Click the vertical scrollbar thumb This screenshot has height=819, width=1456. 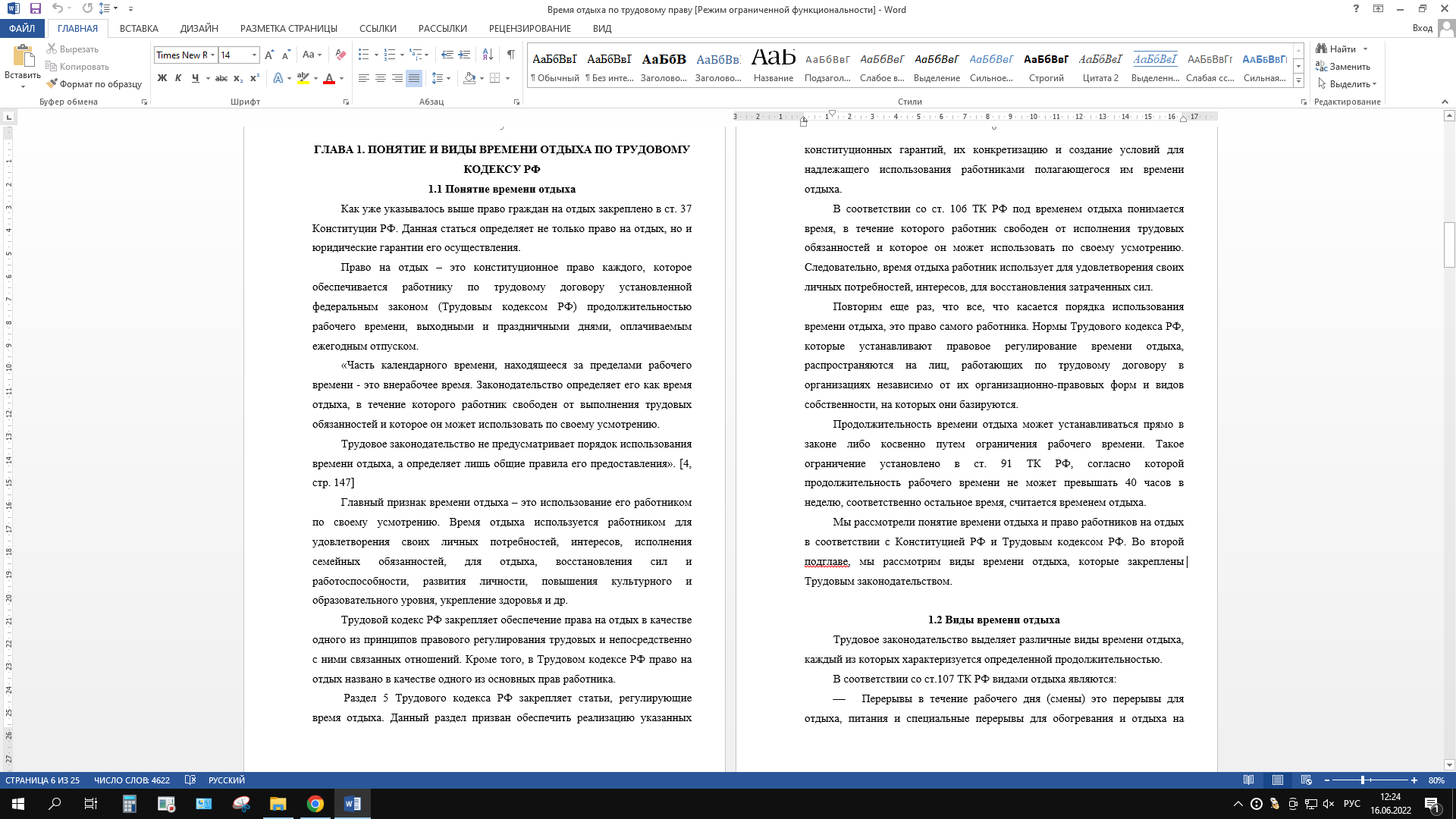[1449, 244]
